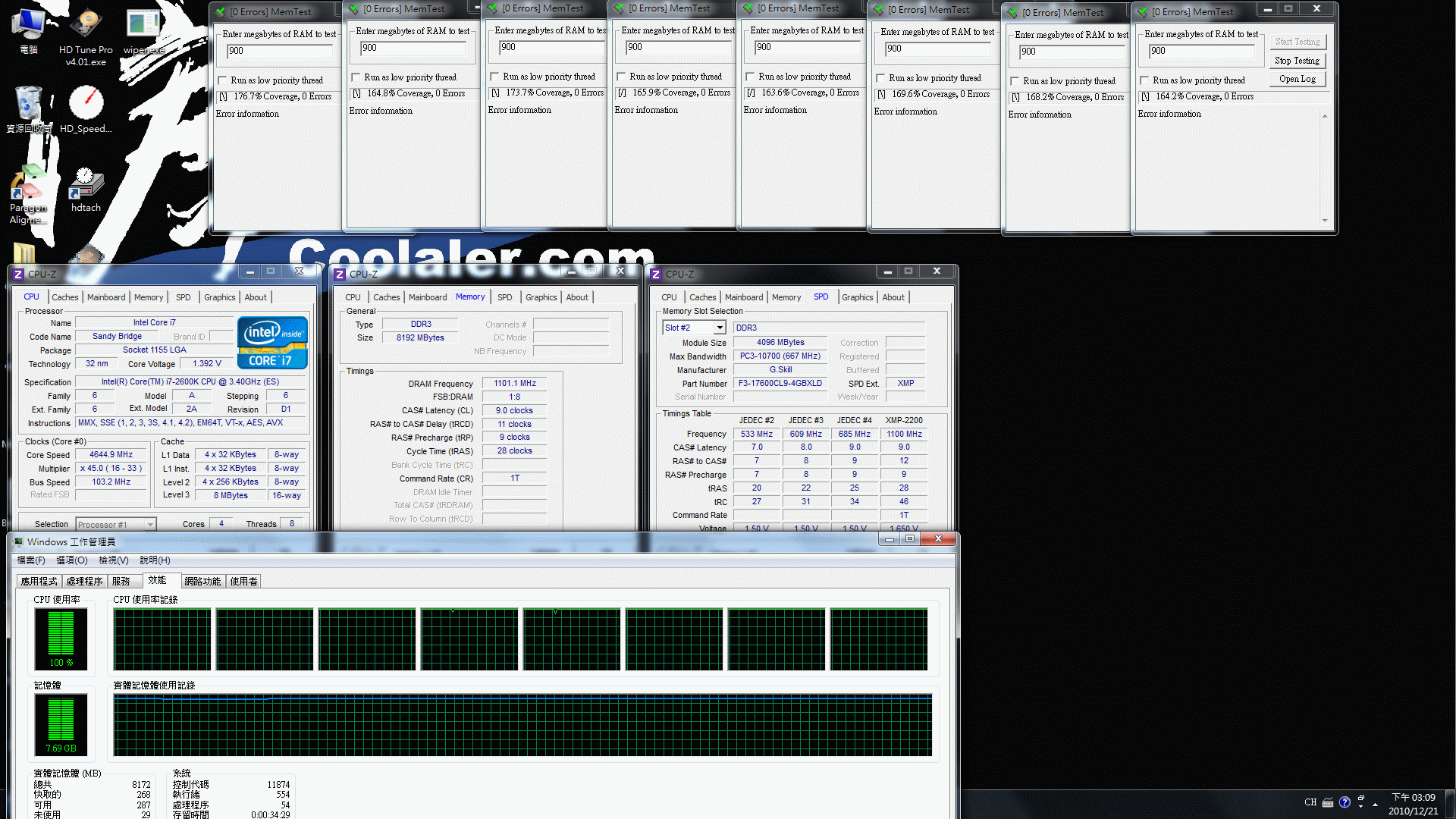Open the Computer desktop icon
The width and height of the screenshot is (1456, 819).
click(x=28, y=30)
